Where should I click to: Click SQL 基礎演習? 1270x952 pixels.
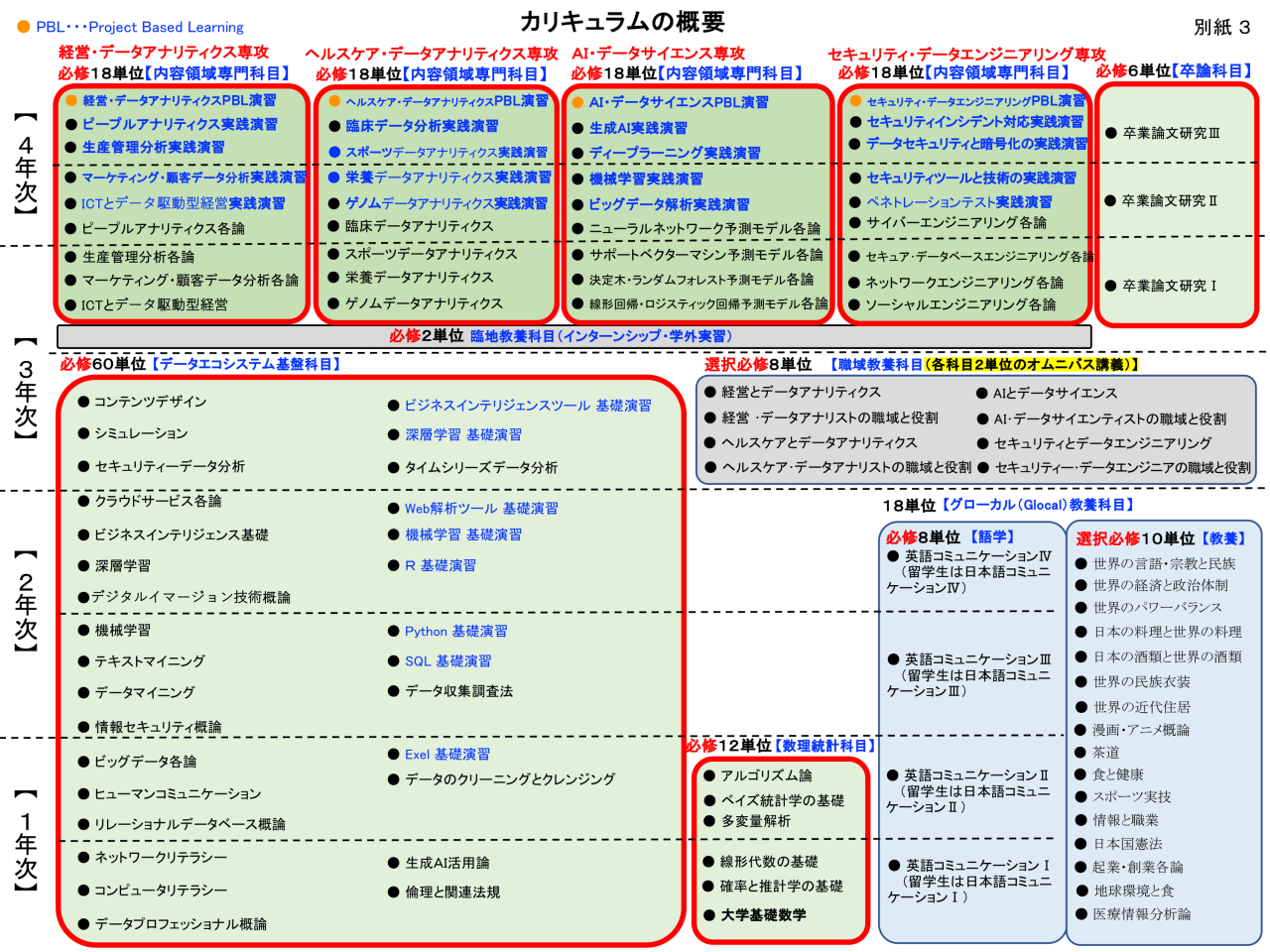(447, 660)
